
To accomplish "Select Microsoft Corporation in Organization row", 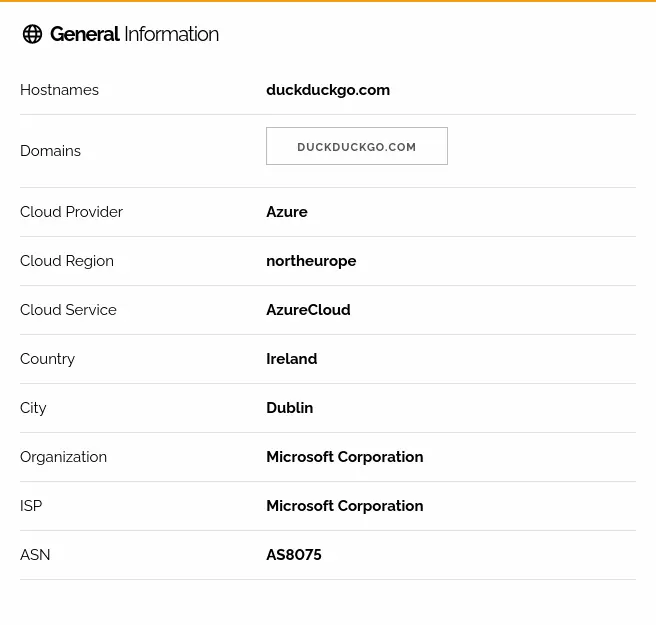I will (345, 457).
